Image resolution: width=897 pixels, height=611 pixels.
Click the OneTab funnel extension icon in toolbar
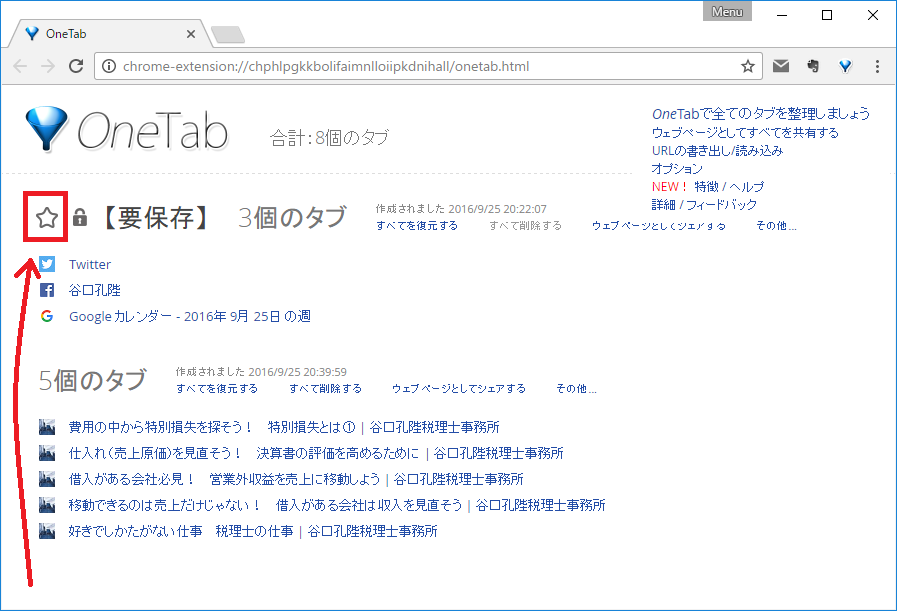845,67
